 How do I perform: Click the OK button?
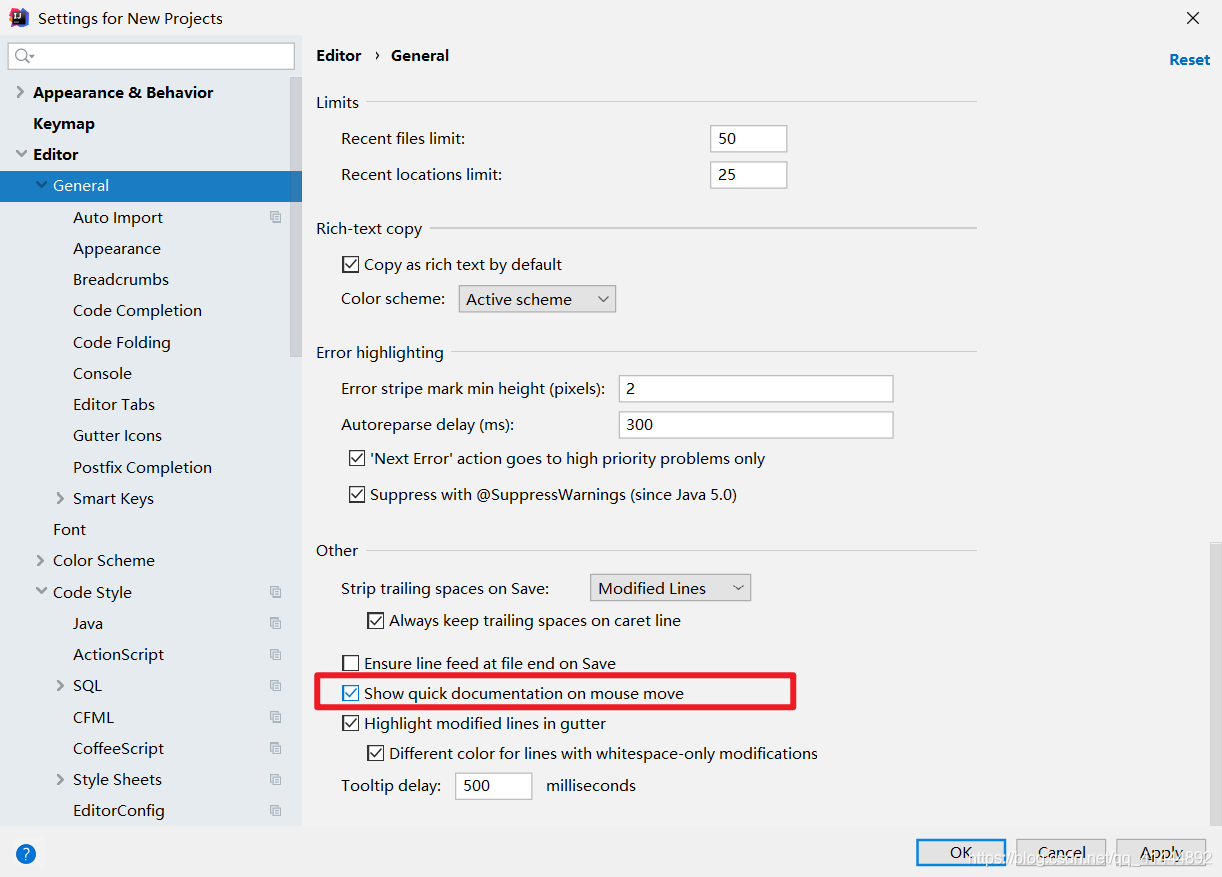(x=961, y=852)
